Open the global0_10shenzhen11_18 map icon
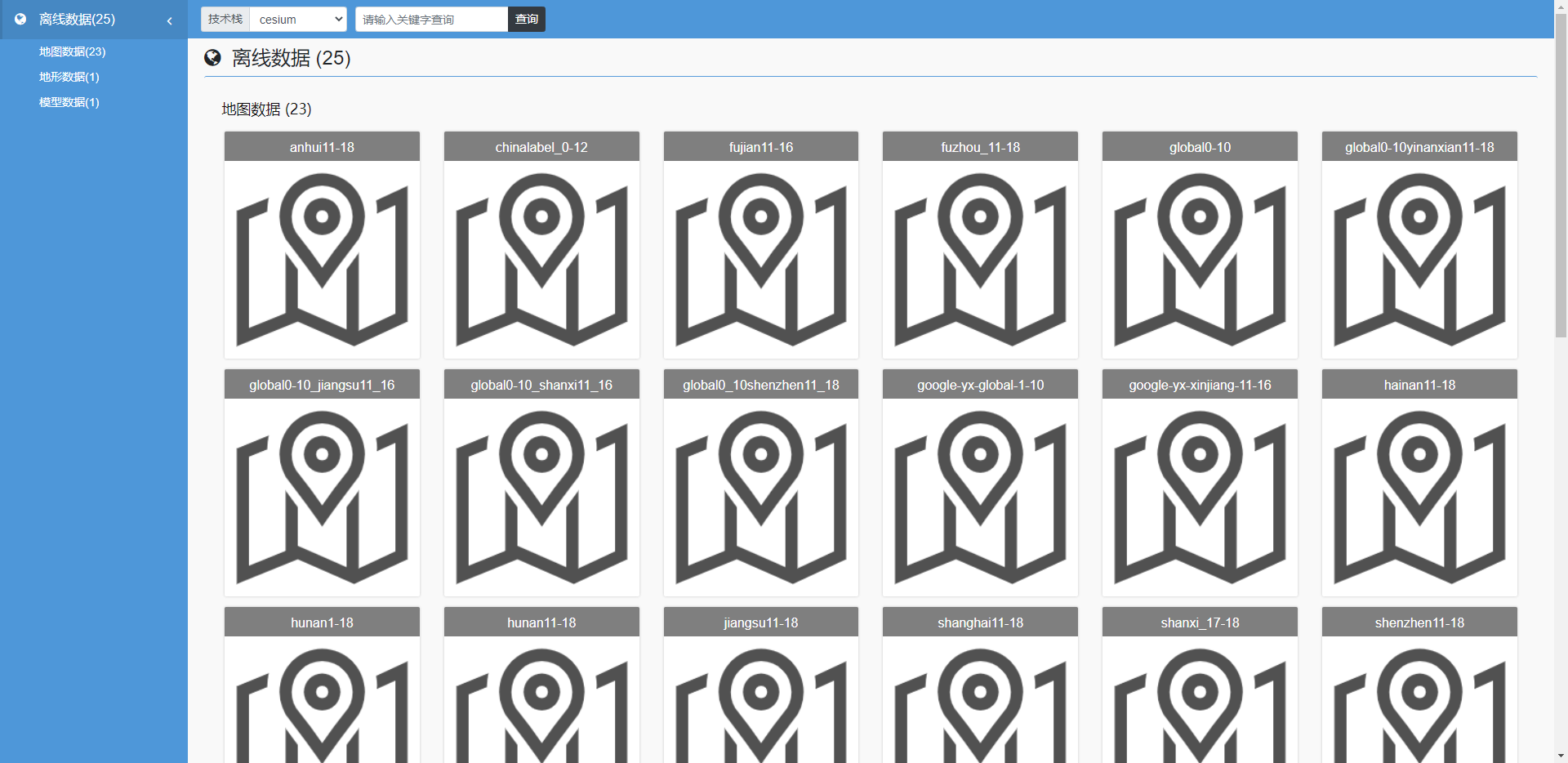 (x=761, y=498)
